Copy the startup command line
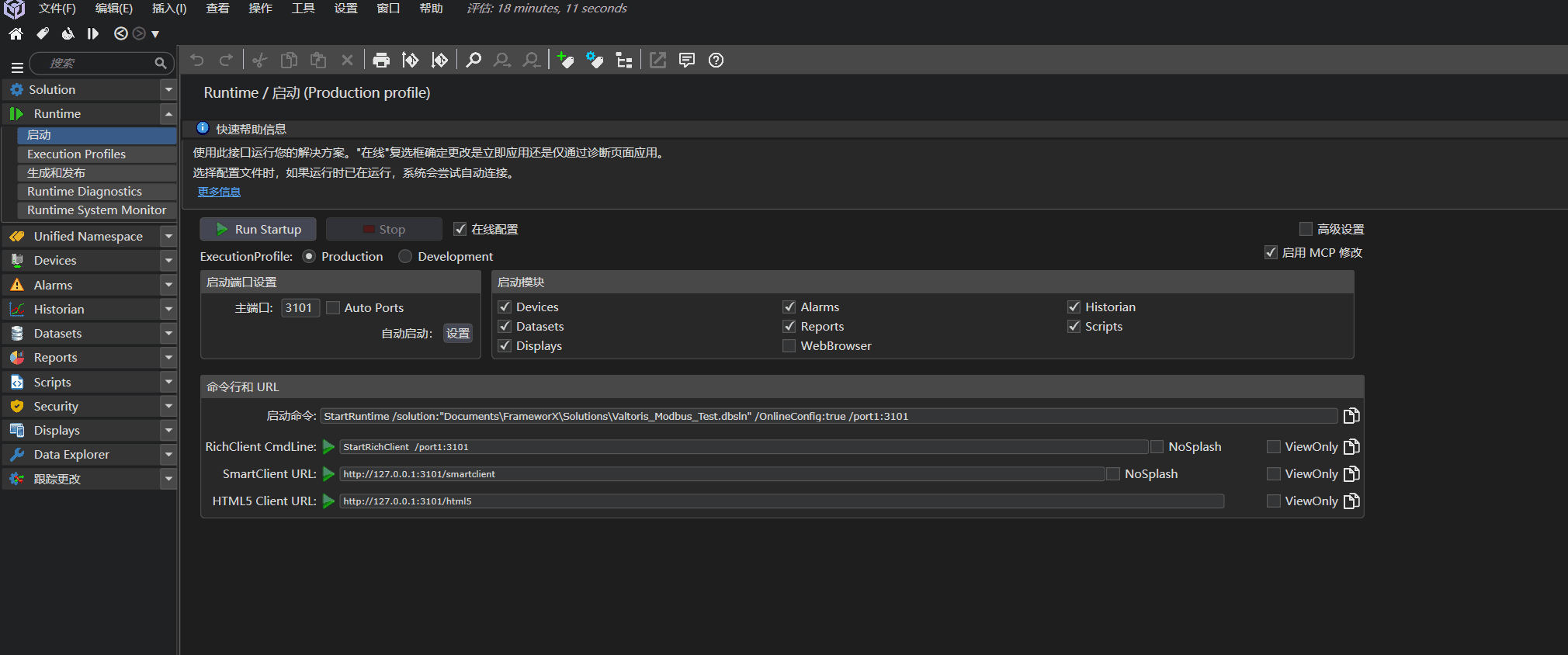 pos(1351,416)
